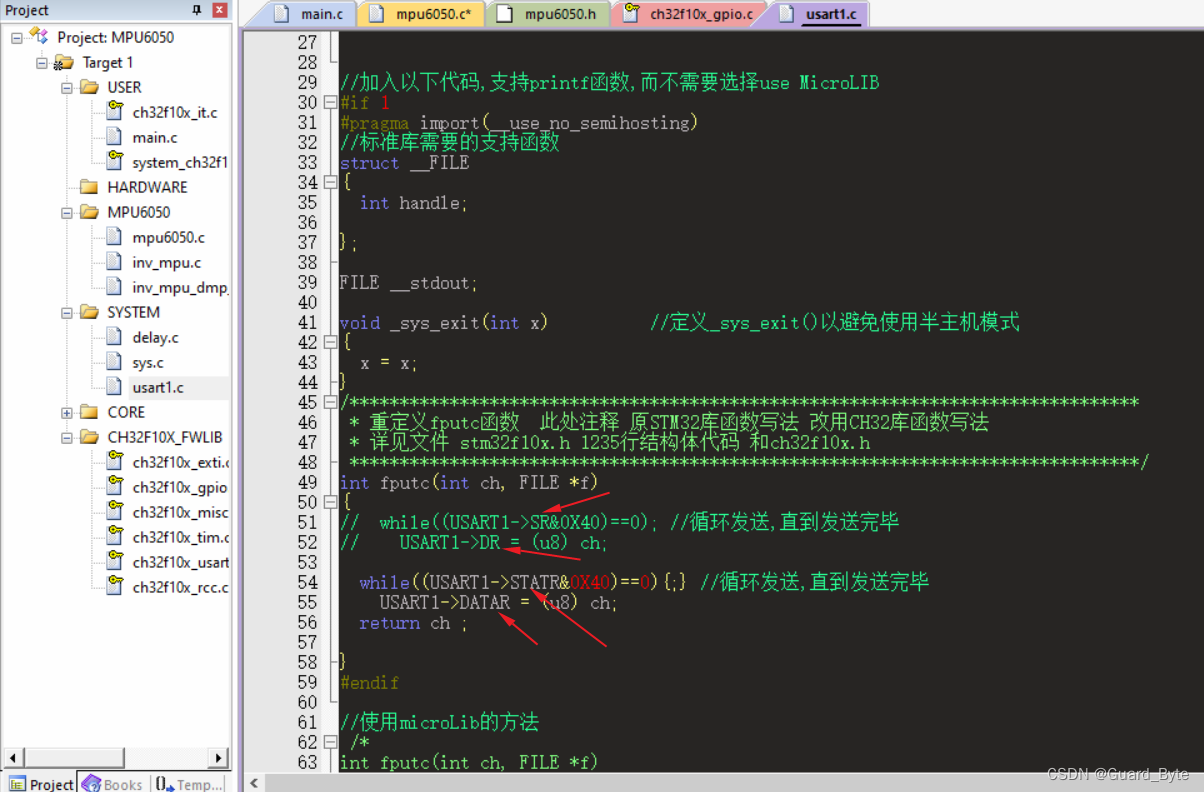Click the Functions (Temp) icon at bottom
Screen dimensions: 1204x792
162,784
